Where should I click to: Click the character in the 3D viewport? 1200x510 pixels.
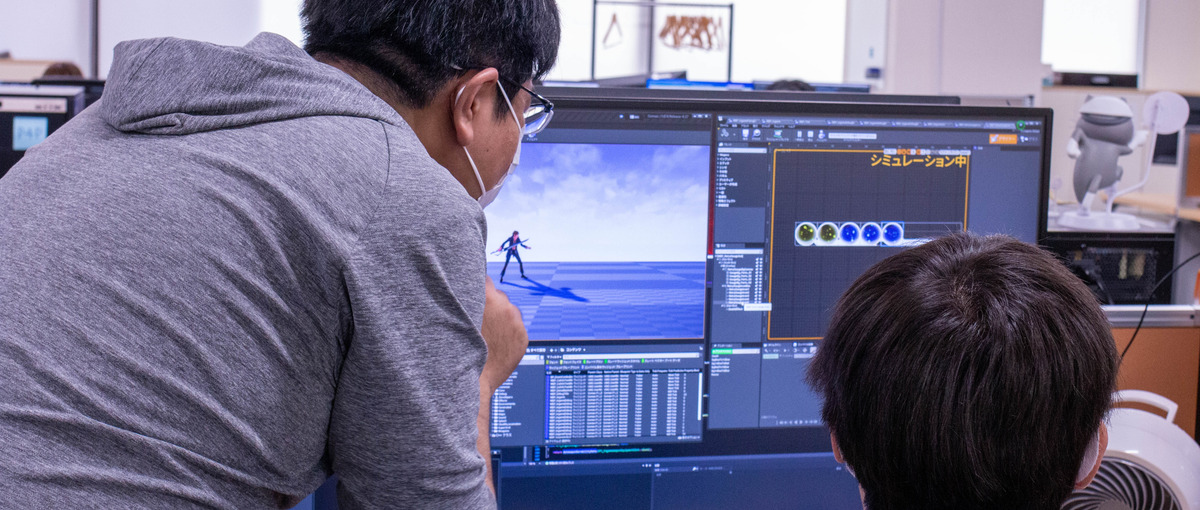click(x=512, y=256)
